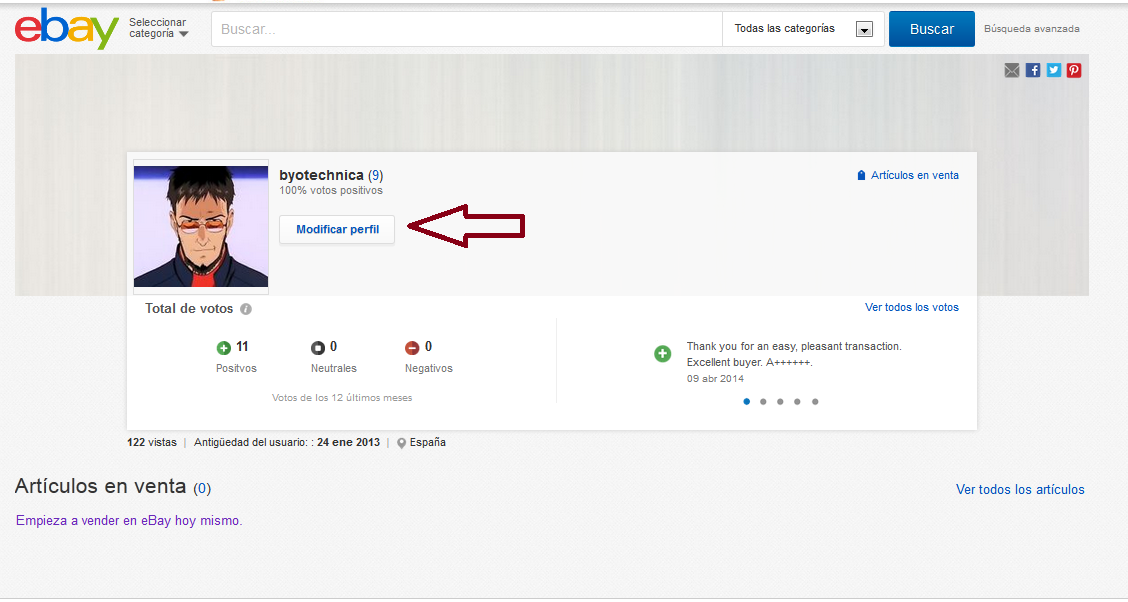Click the 122 vistas text

(x=152, y=442)
